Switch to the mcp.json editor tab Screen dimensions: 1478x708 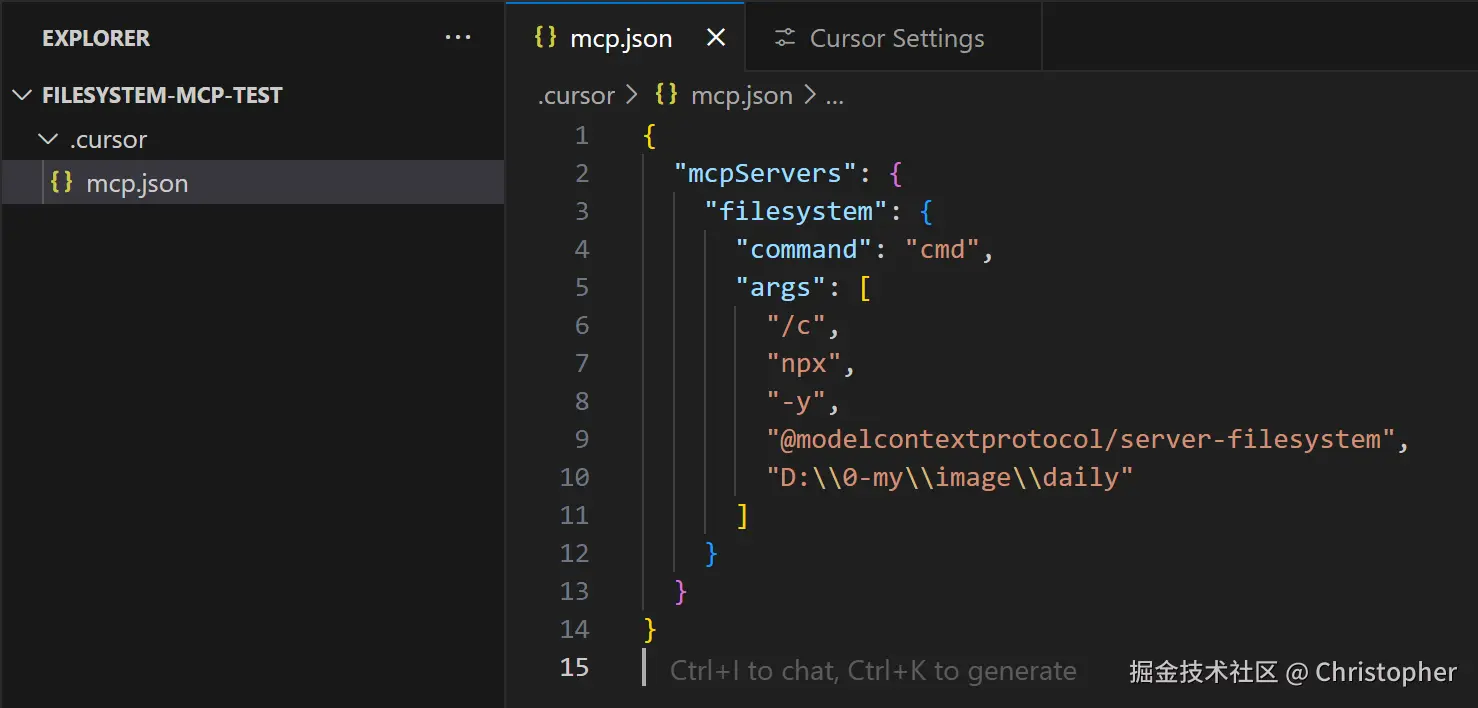(625, 38)
